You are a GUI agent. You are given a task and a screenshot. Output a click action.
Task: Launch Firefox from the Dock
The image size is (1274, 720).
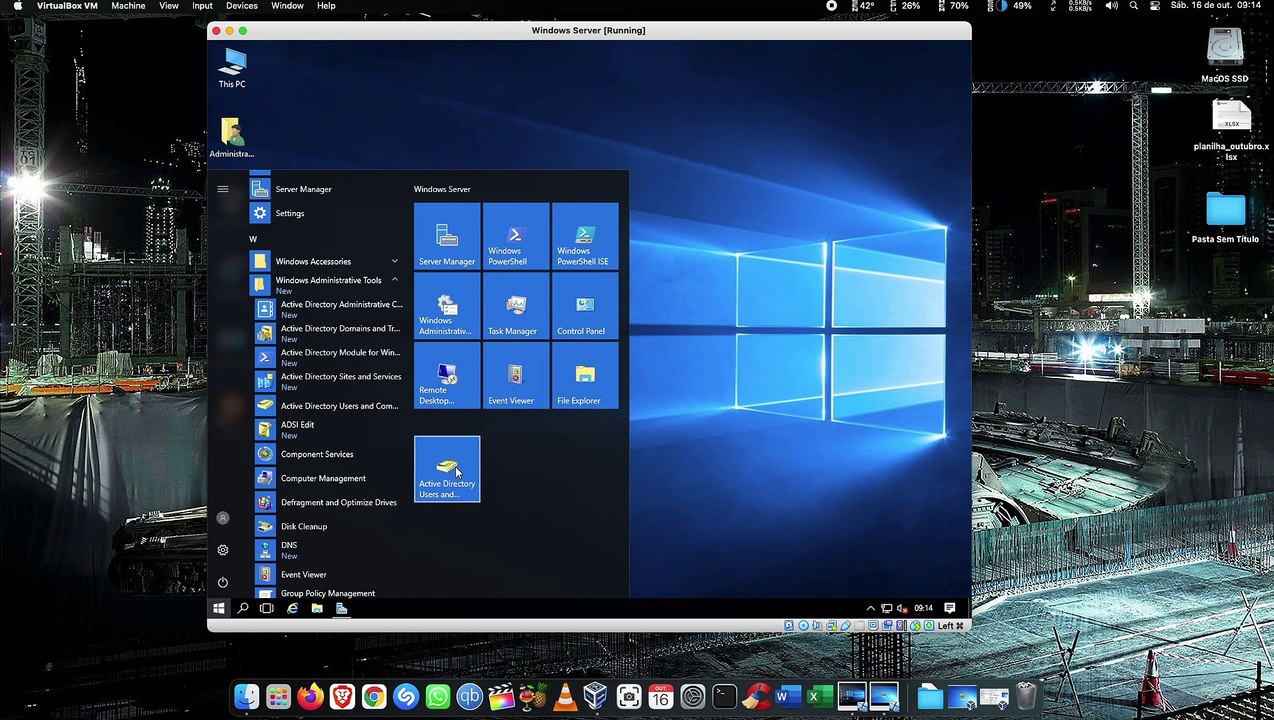click(x=310, y=696)
